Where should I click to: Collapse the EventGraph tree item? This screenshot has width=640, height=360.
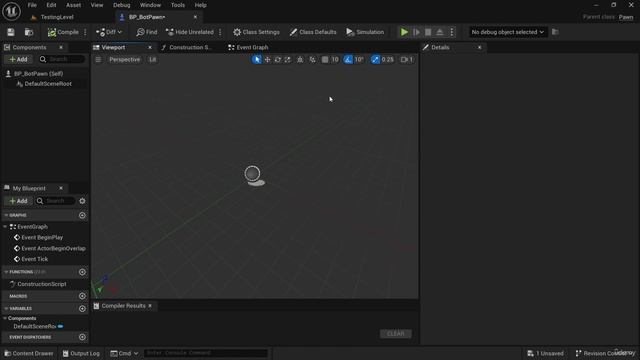pyautogui.click(x=5, y=227)
